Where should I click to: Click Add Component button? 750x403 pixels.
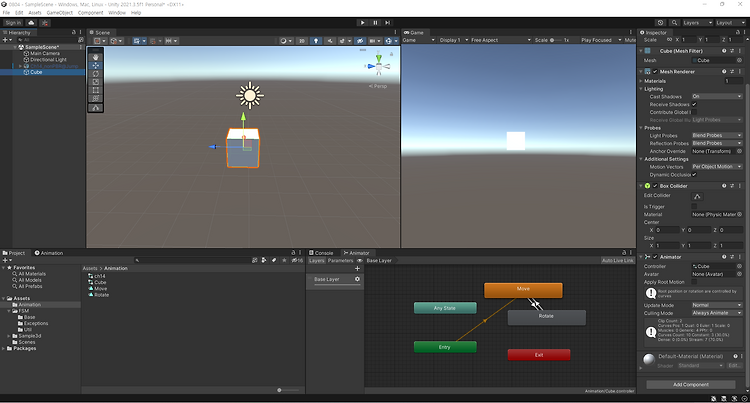click(x=691, y=384)
